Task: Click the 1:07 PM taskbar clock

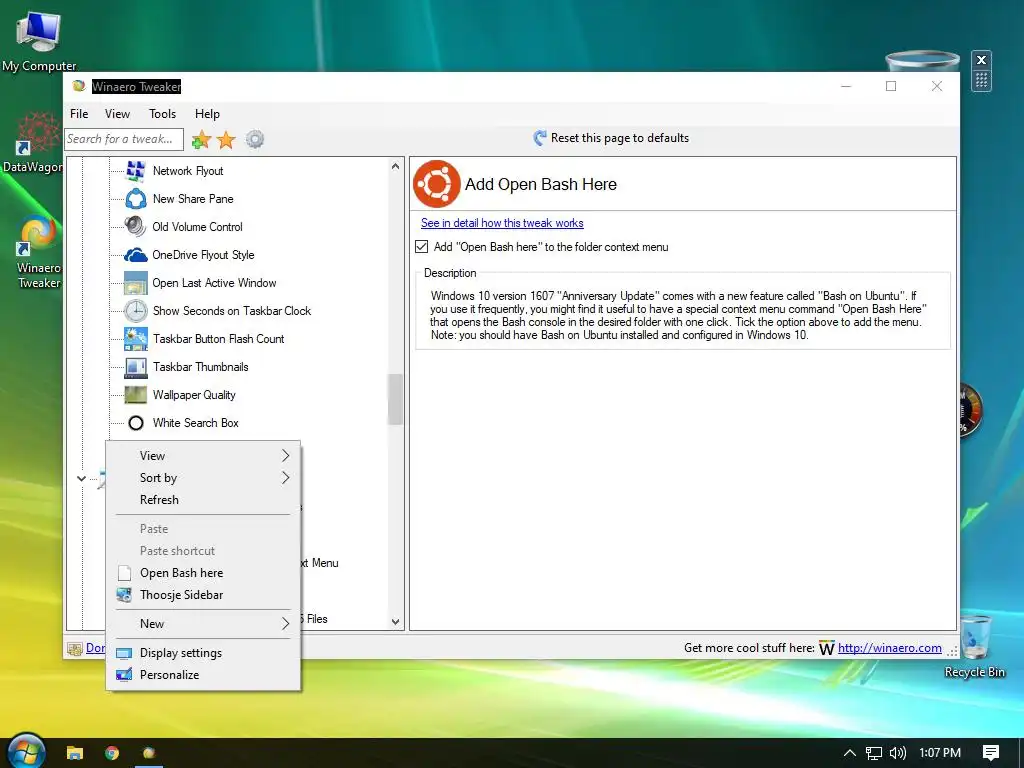Action: point(940,753)
